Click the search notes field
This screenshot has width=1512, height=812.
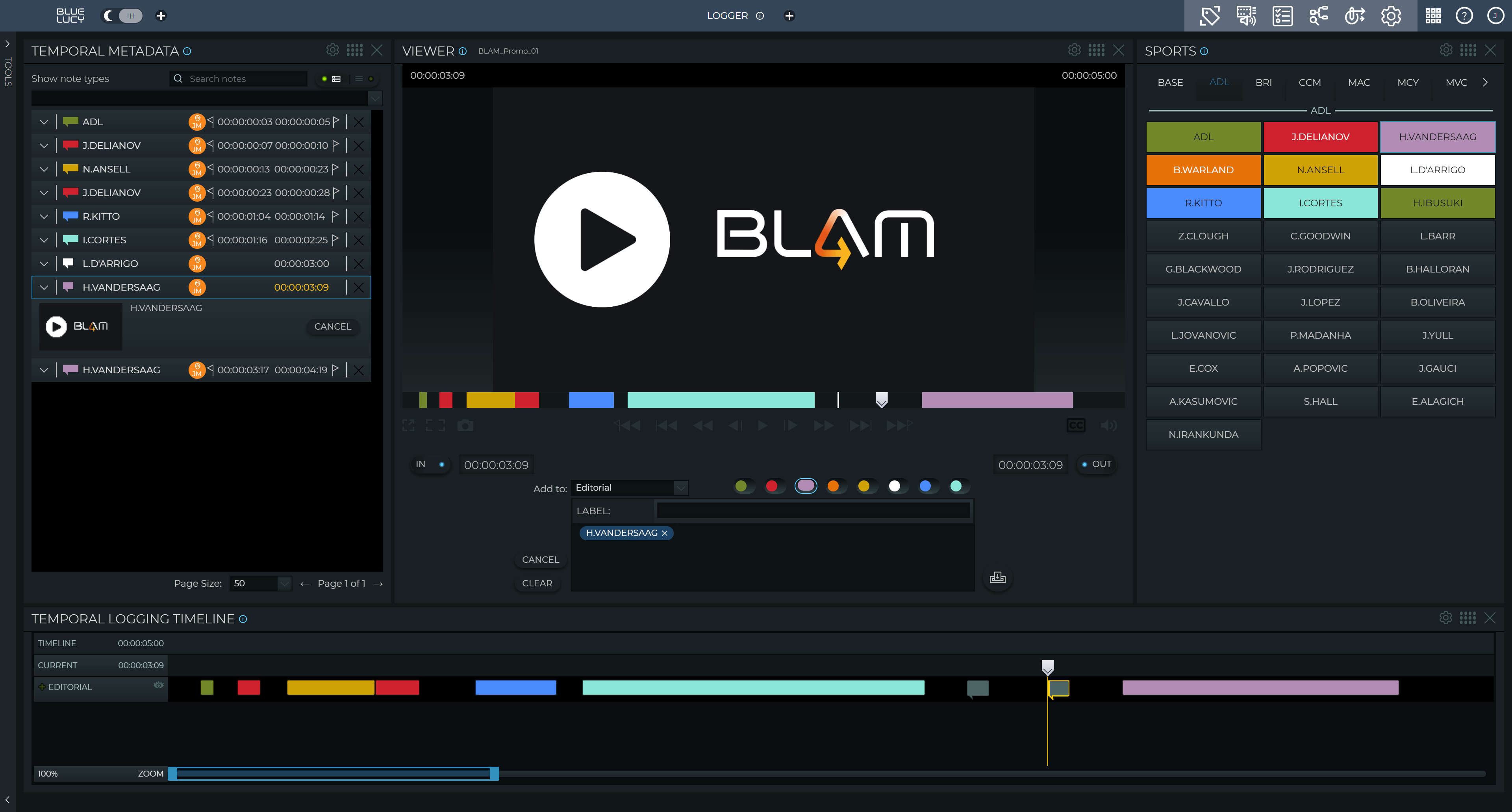pyautogui.click(x=239, y=79)
